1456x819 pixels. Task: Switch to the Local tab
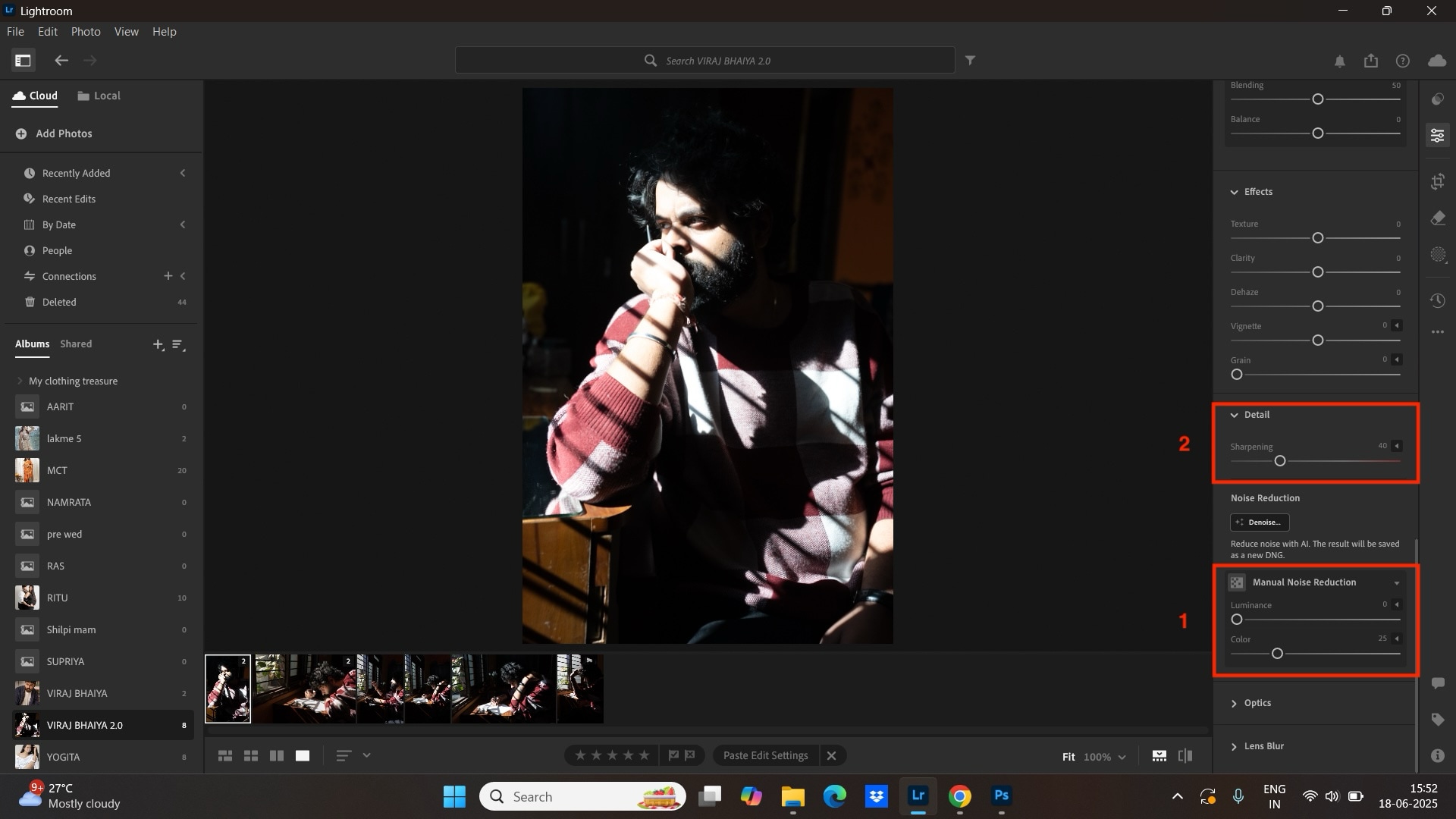coord(99,96)
